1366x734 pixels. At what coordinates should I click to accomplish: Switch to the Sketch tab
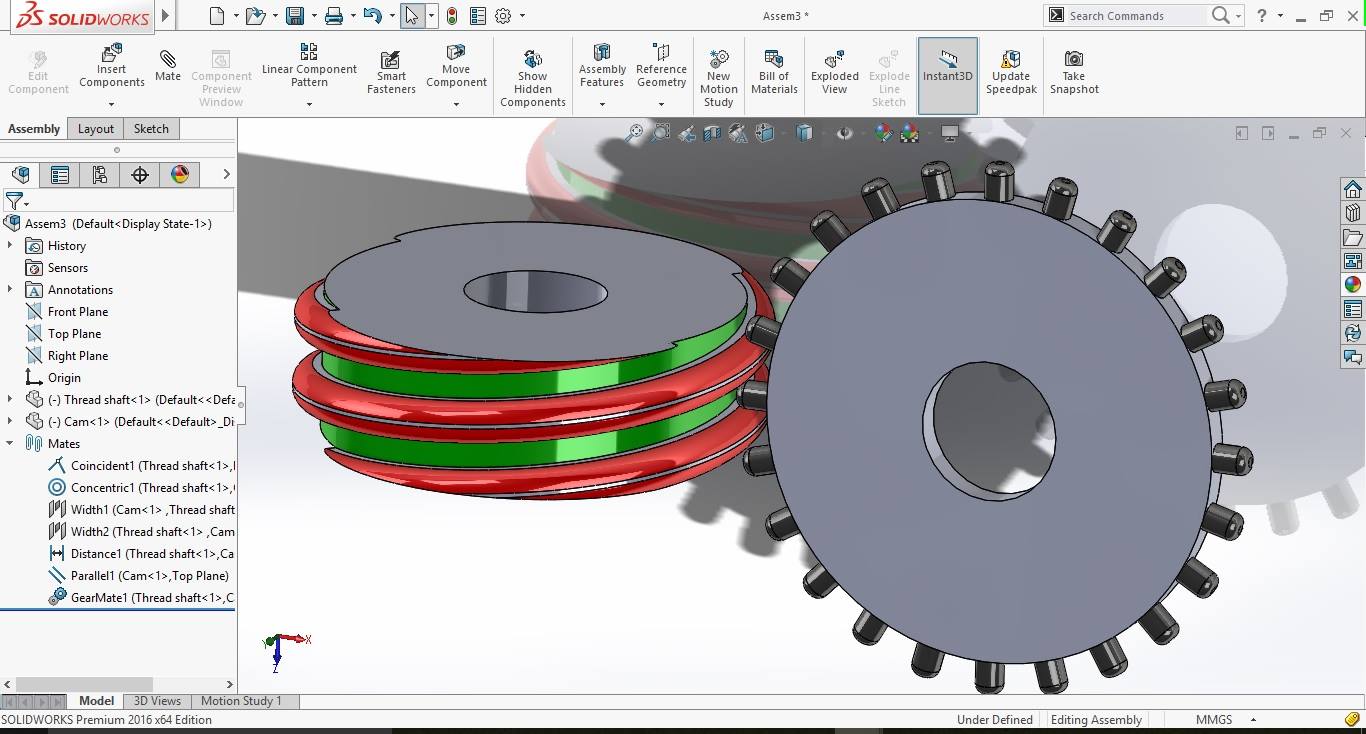(x=151, y=129)
